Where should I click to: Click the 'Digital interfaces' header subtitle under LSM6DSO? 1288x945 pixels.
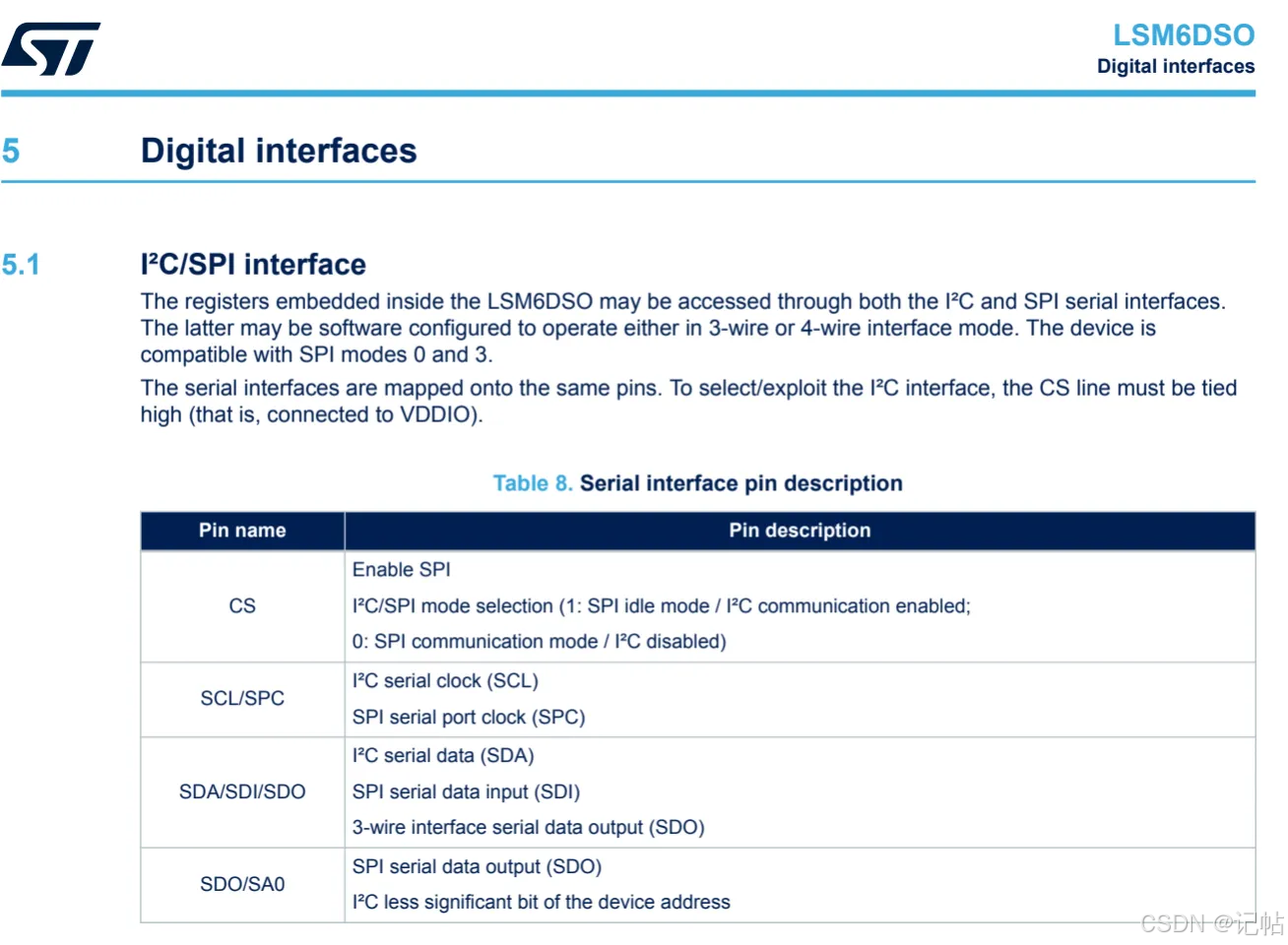(x=1176, y=67)
